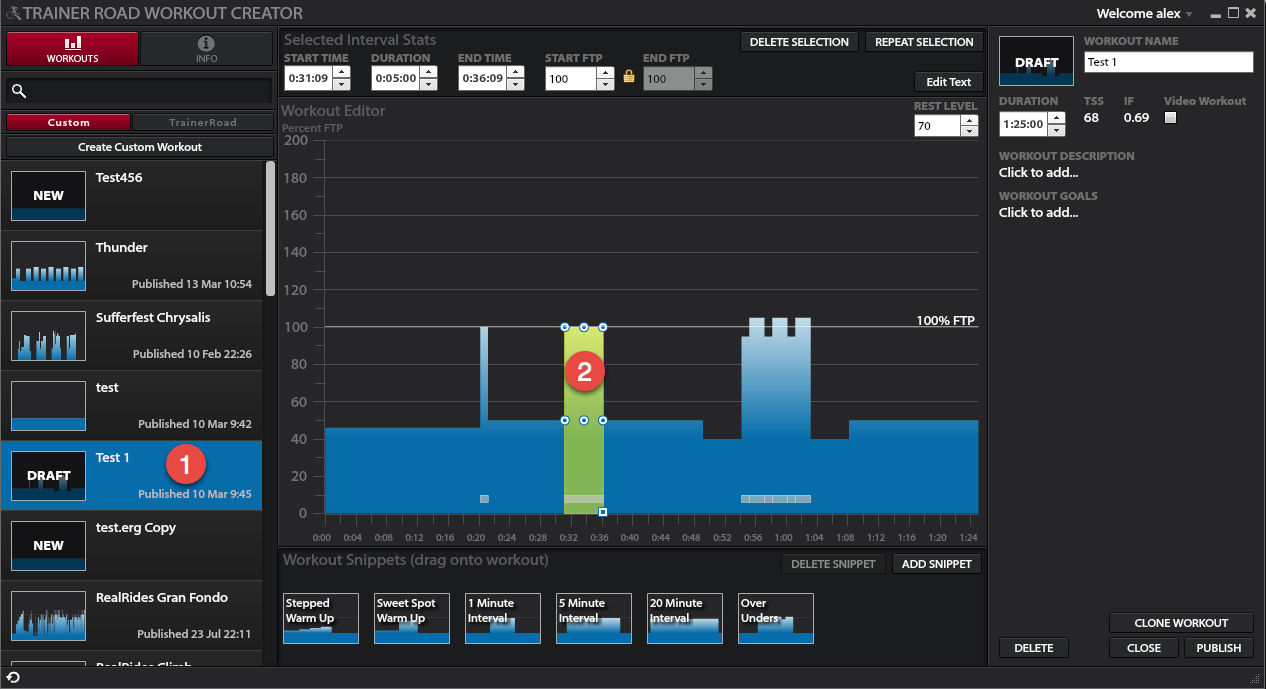This screenshot has width=1266, height=689.
Task: Select the 20 Minute Interval snippet
Action: point(685,618)
